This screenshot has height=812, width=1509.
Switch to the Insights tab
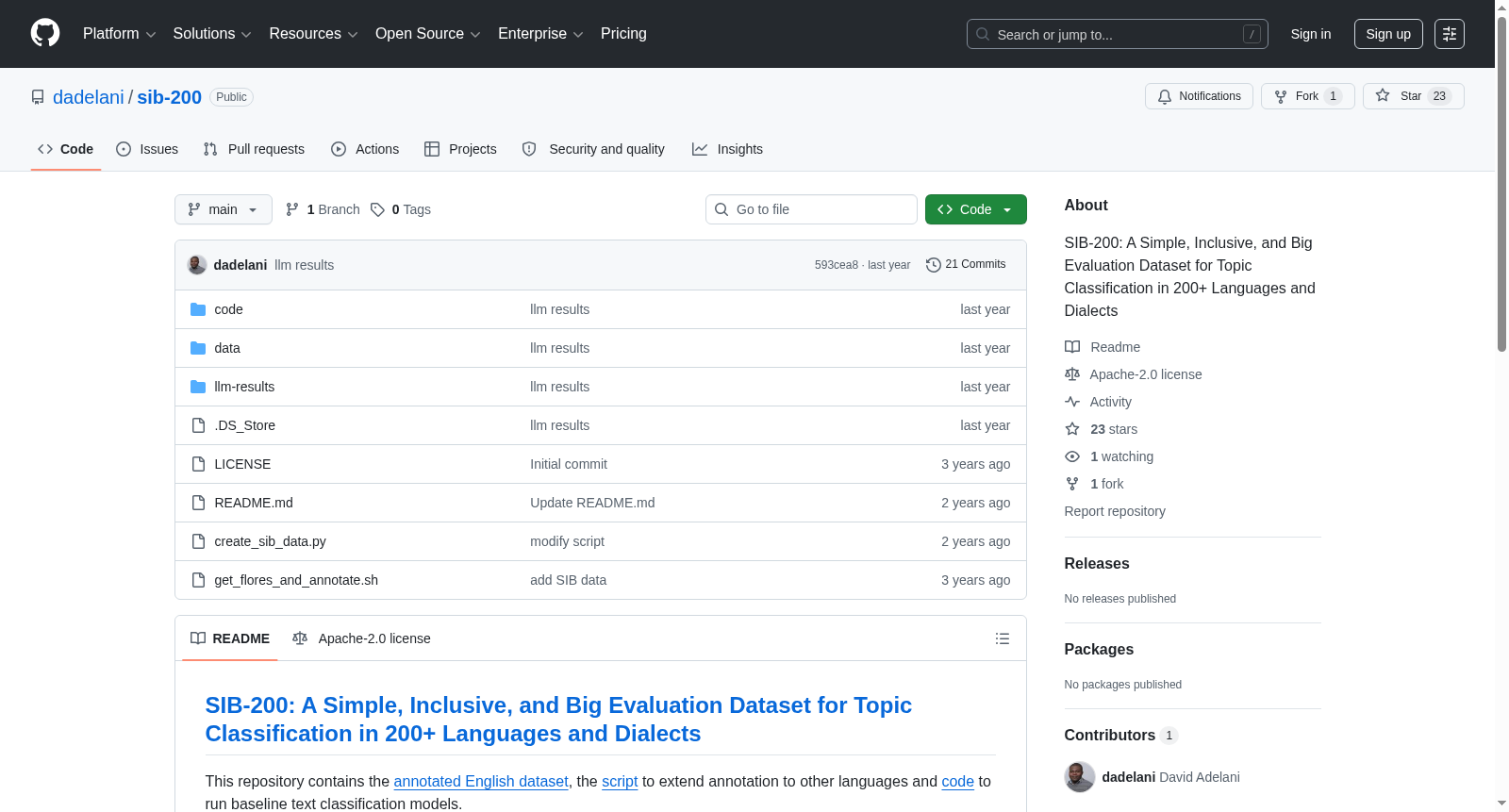(x=727, y=149)
